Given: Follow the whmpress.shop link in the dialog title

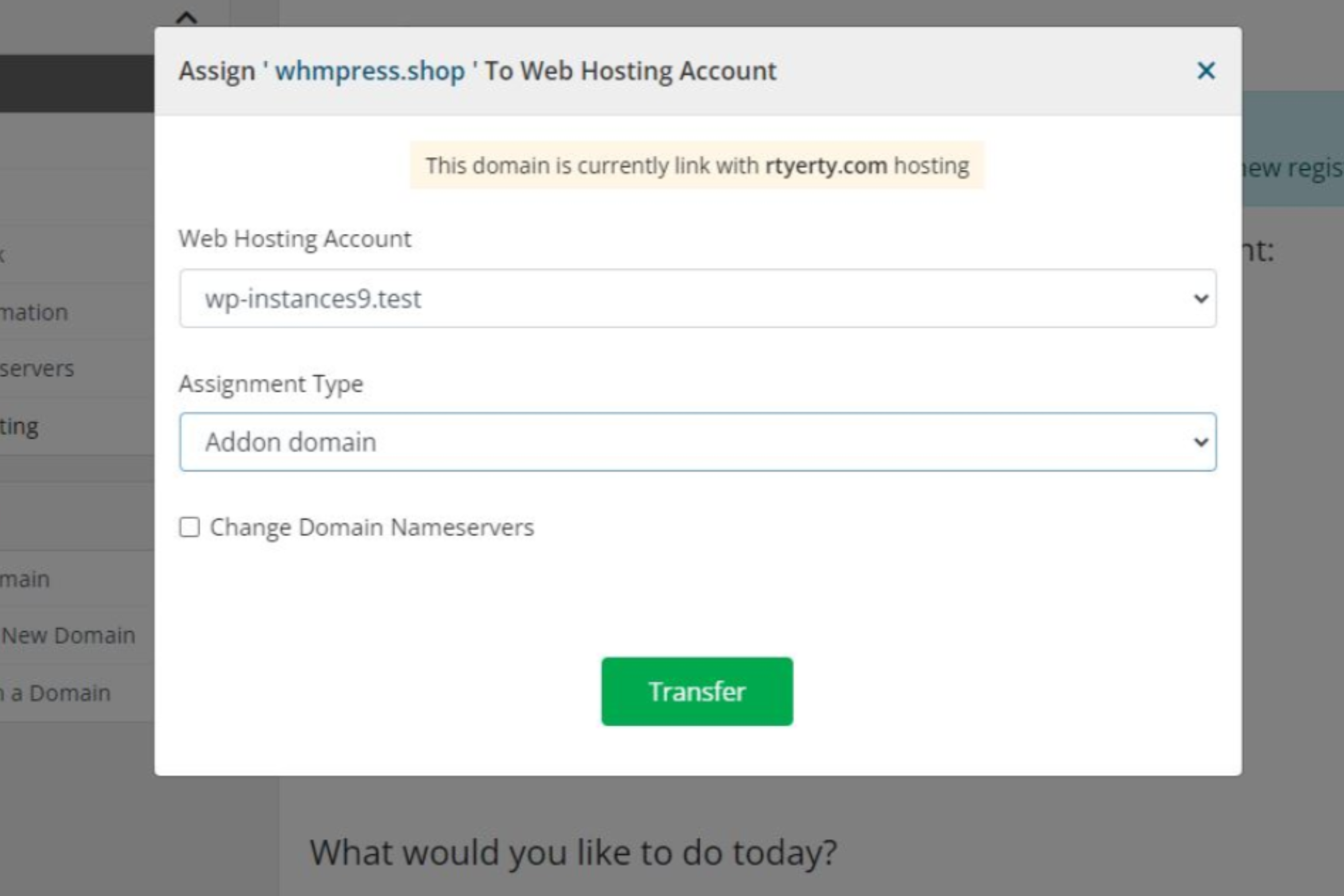Looking at the screenshot, I should [370, 71].
